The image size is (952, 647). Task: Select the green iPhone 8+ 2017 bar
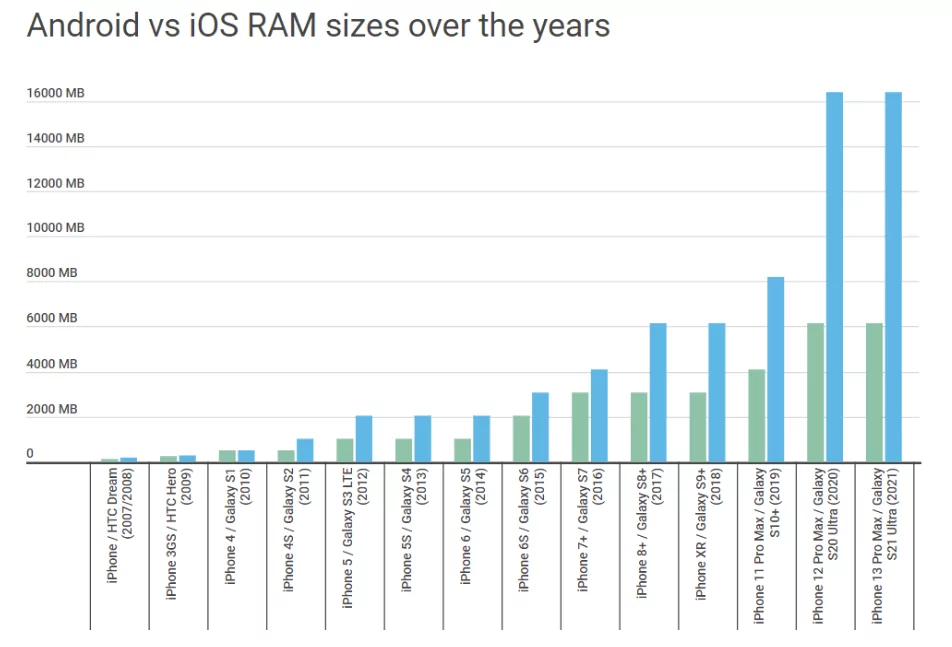click(x=639, y=427)
